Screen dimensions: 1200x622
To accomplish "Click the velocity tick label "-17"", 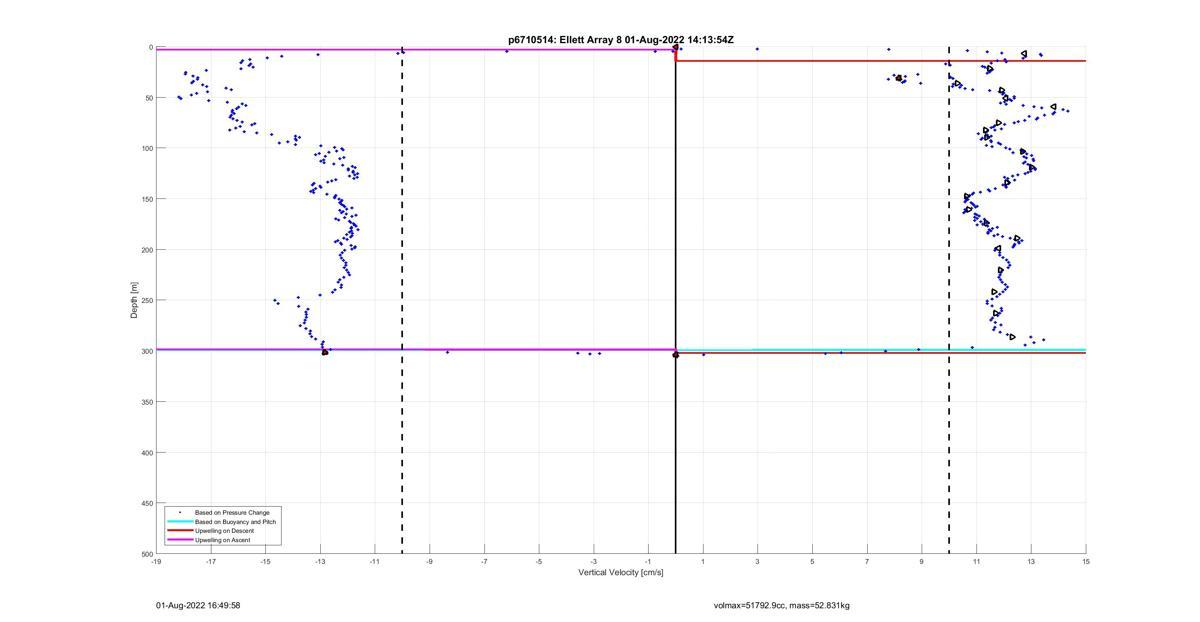I will [211, 561].
